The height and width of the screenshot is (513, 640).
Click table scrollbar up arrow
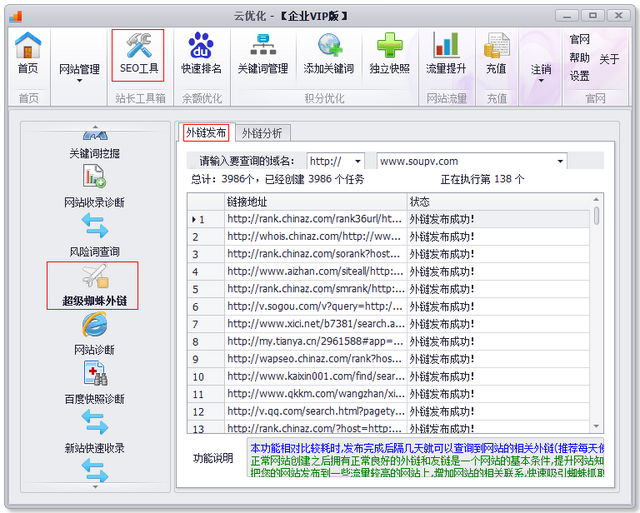click(x=596, y=199)
